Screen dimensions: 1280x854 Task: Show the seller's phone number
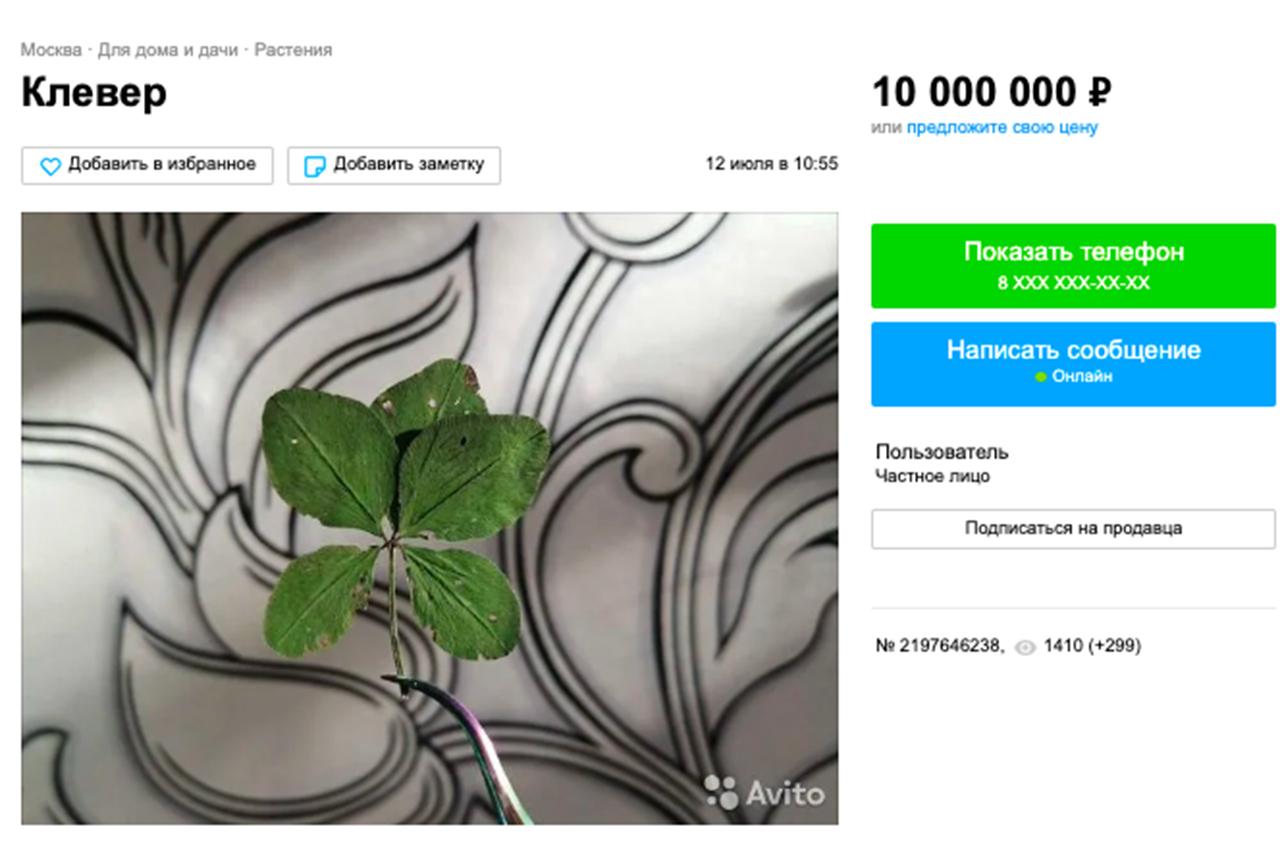click(x=1073, y=266)
